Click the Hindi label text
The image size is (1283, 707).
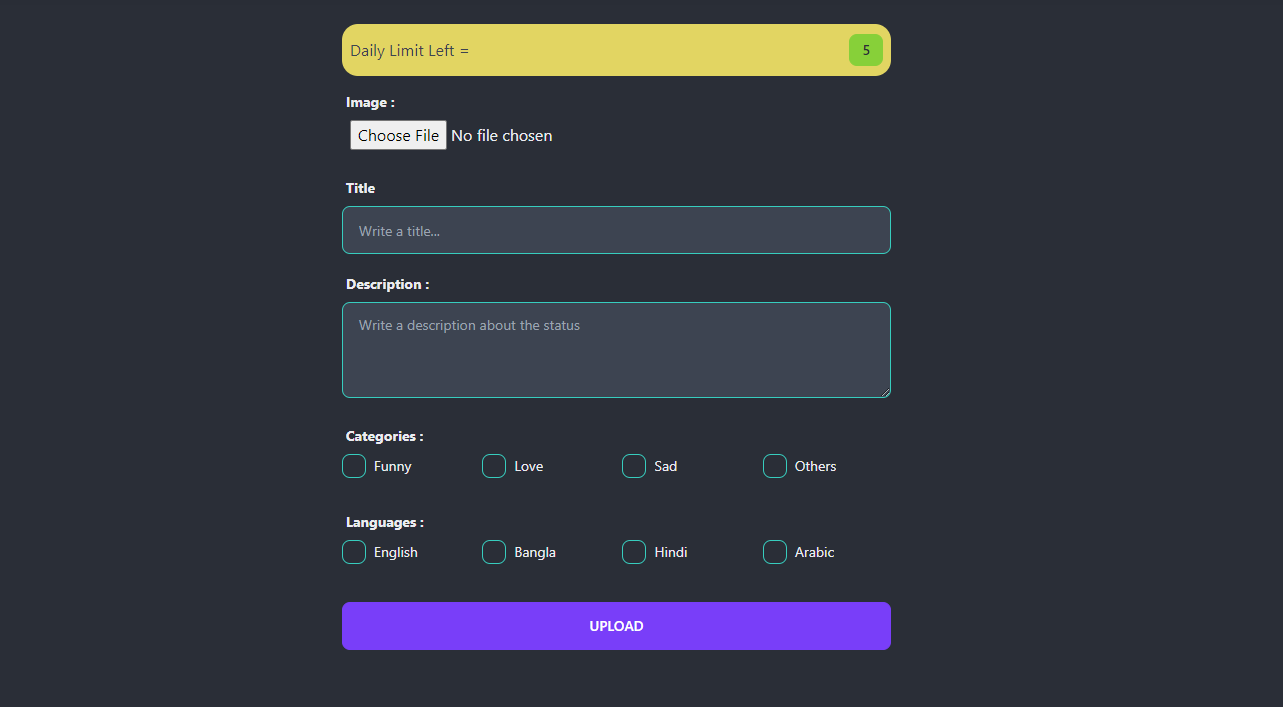(671, 553)
